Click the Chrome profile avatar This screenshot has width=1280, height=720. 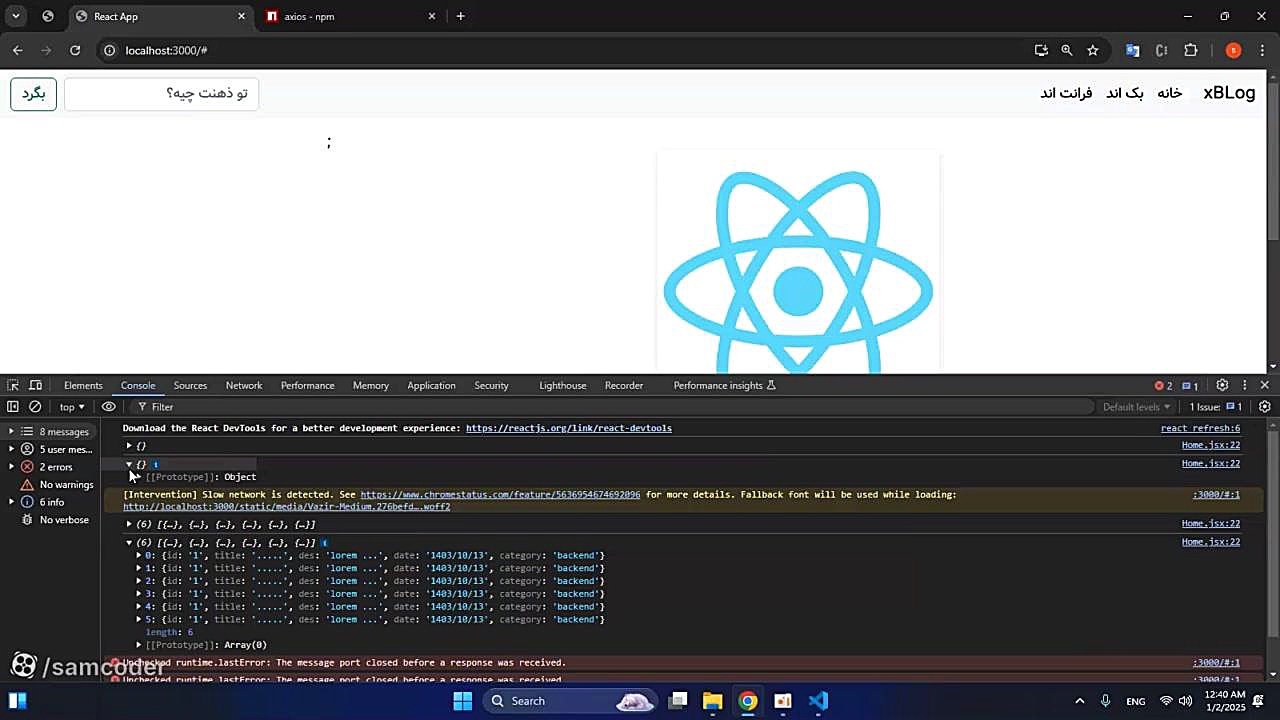pos(1233,50)
